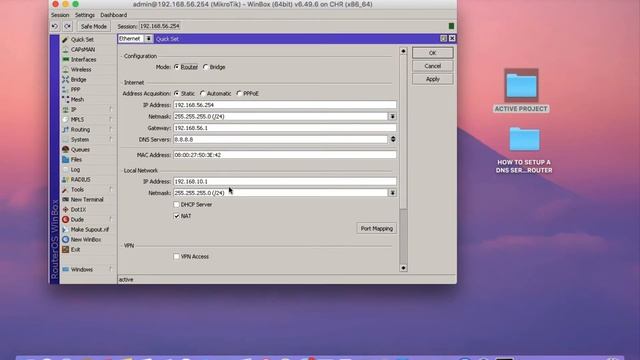Open PPP in sidebar
Viewport: 640px width, 360px height.
(75, 89)
